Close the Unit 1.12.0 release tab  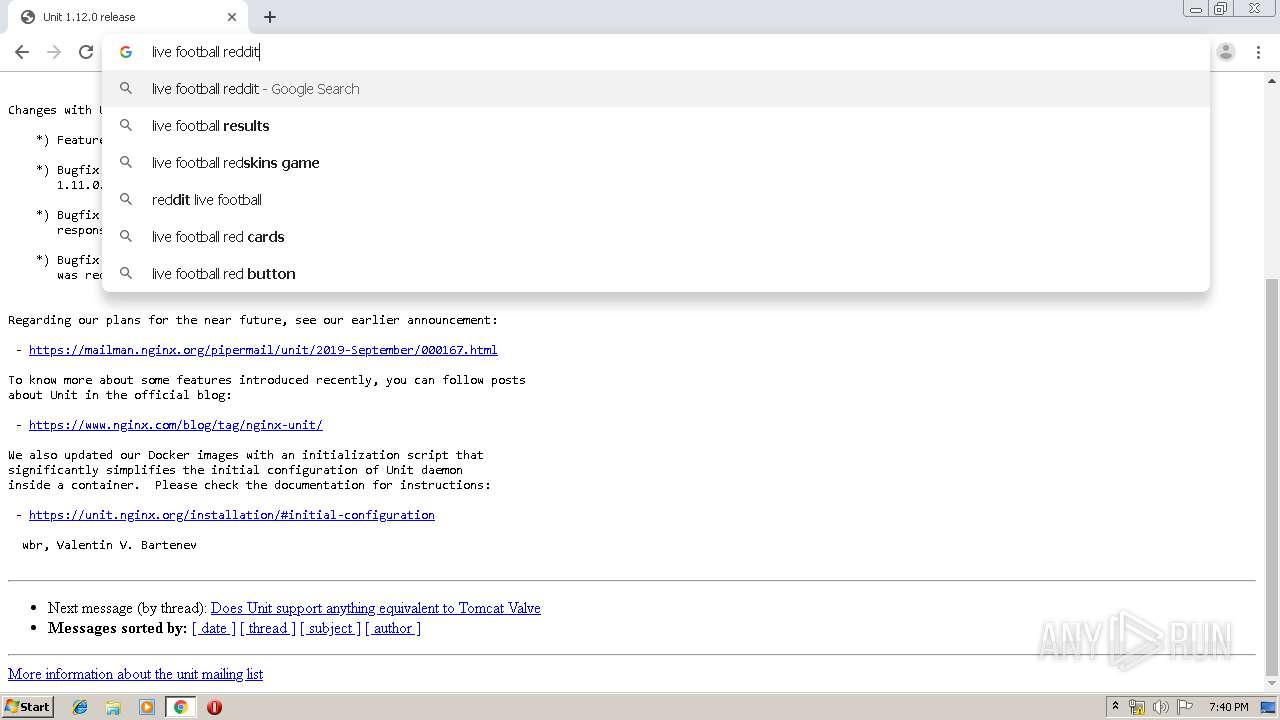pyautogui.click(x=232, y=17)
